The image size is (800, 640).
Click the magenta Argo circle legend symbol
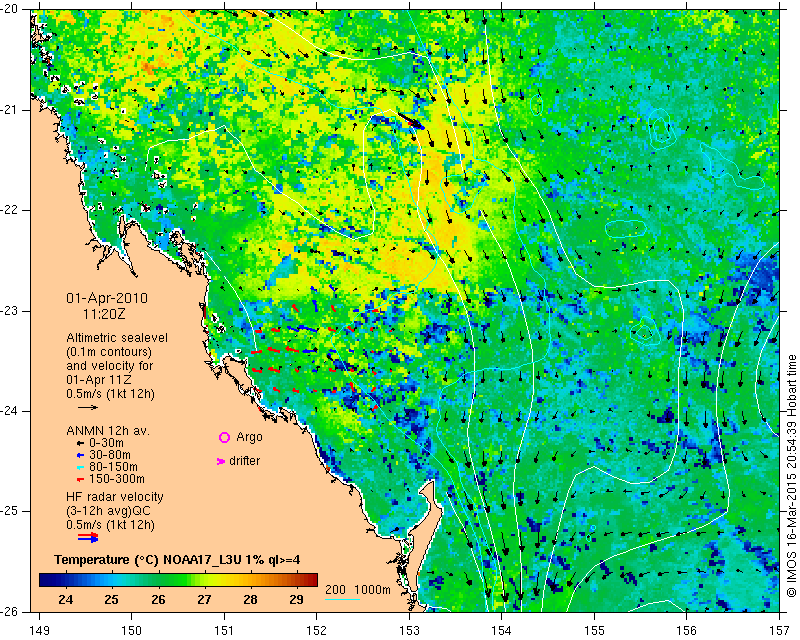(x=224, y=437)
